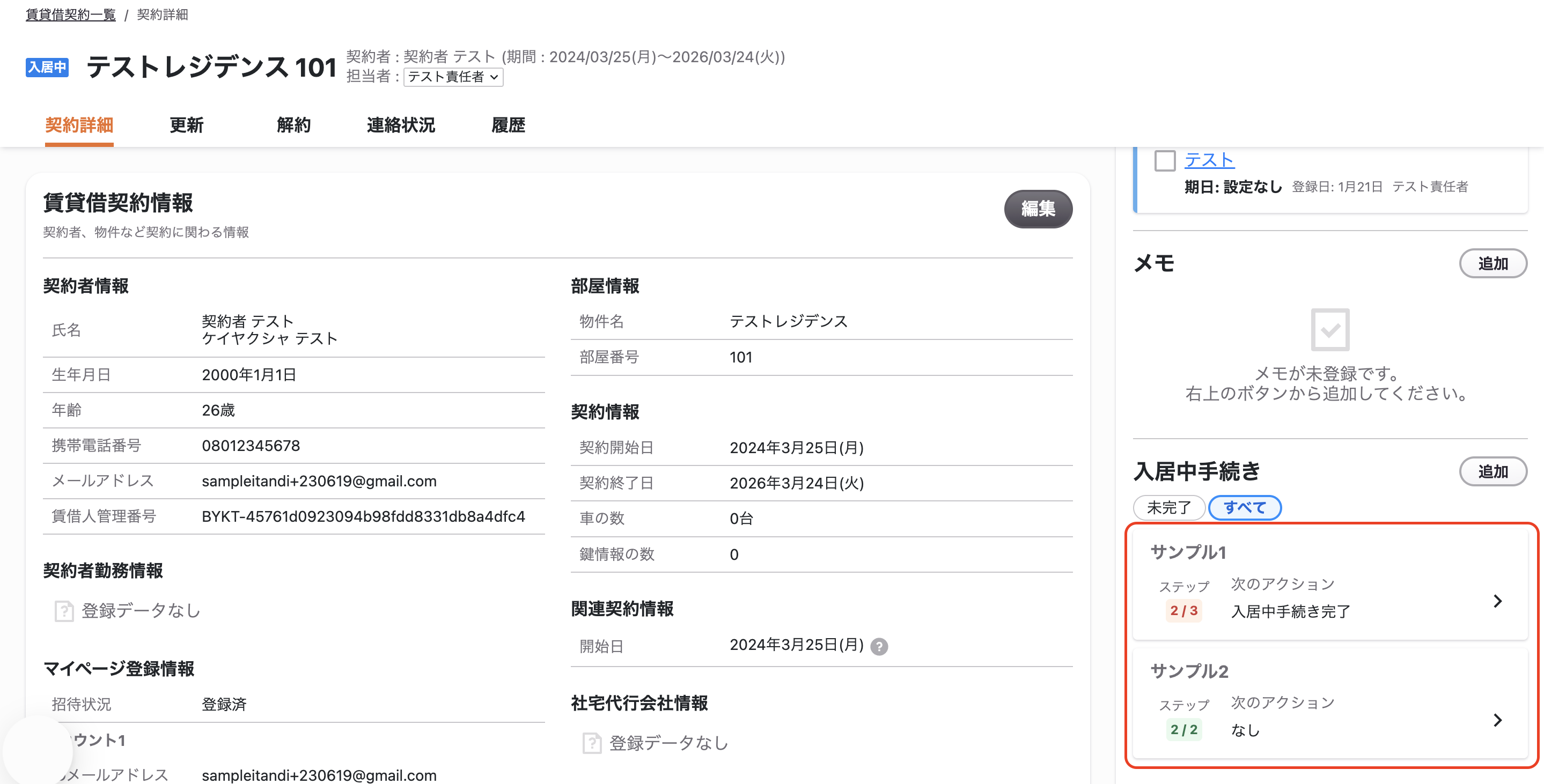Add a 入居中手続き with 追加 button
The height and width of the screenshot is (784, 1544).
pyautogui.click(x=1492, y=472)
